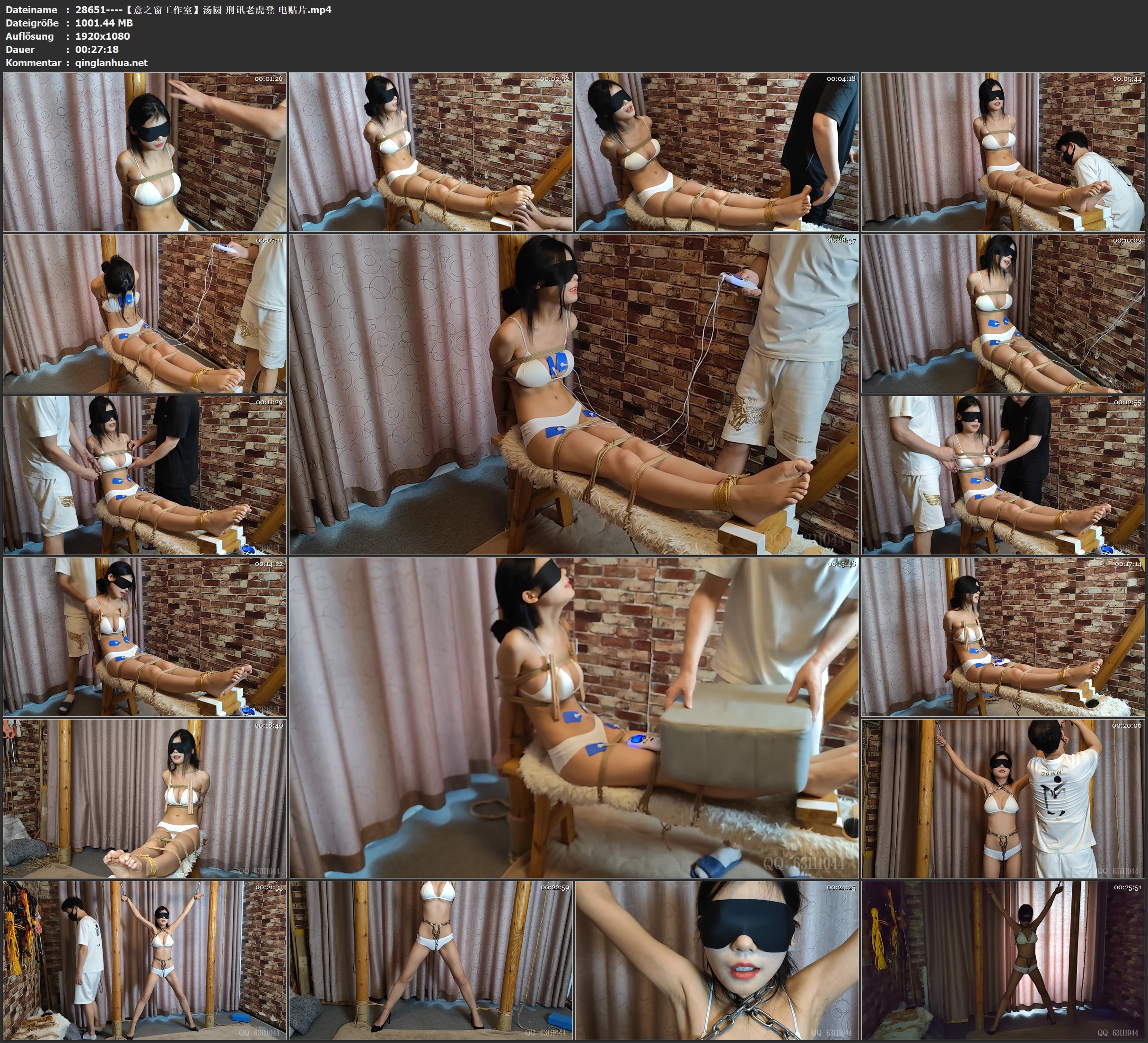Open the frame marked 00:14:22

(145, 636)
